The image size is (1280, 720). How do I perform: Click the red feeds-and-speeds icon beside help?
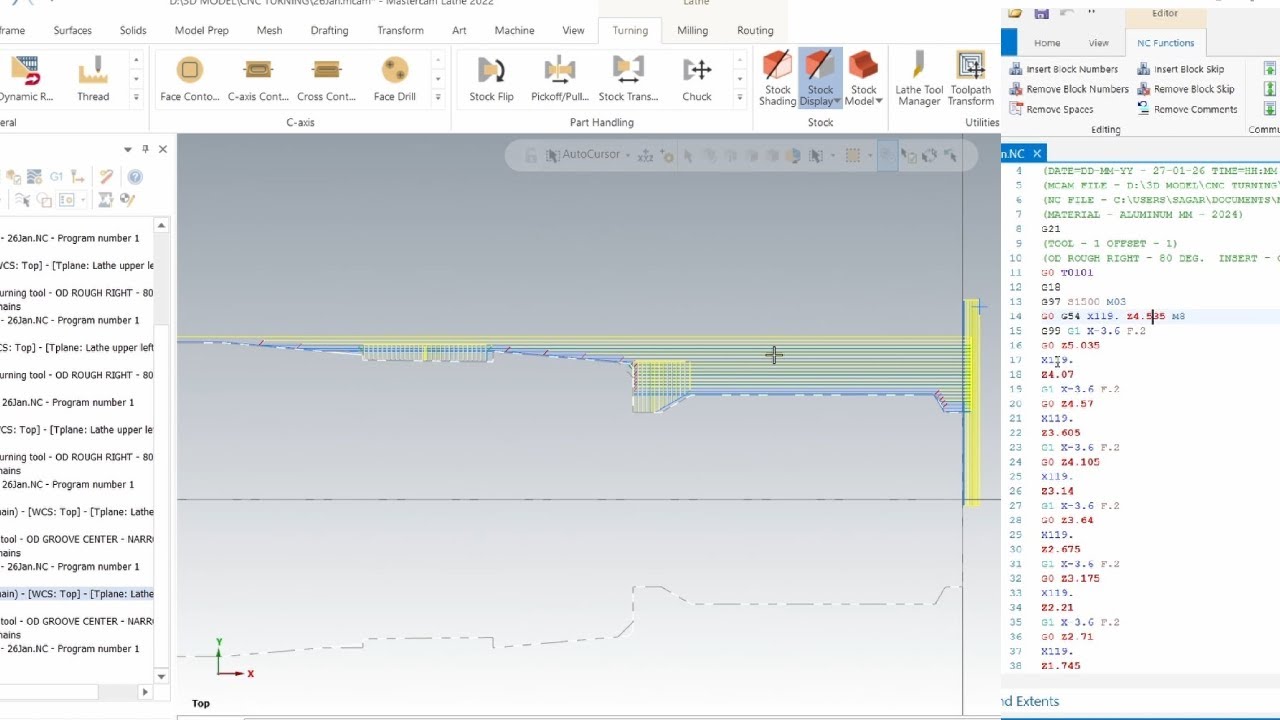coord(106,177)
